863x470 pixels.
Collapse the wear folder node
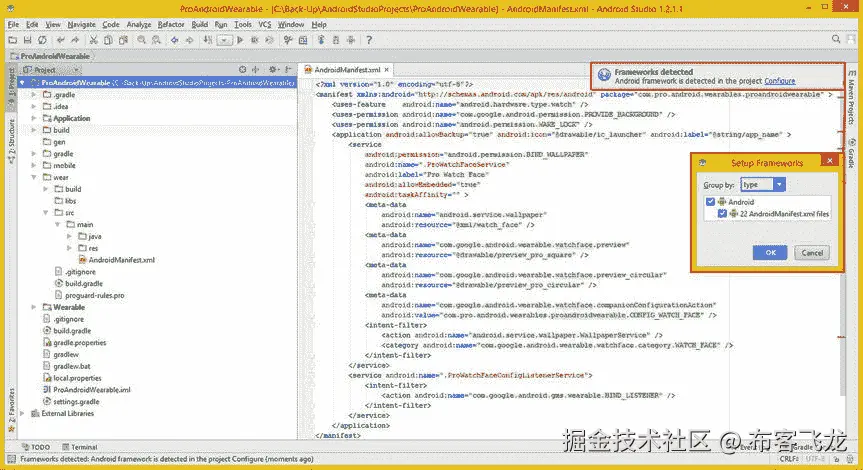[x=34, y=177]
